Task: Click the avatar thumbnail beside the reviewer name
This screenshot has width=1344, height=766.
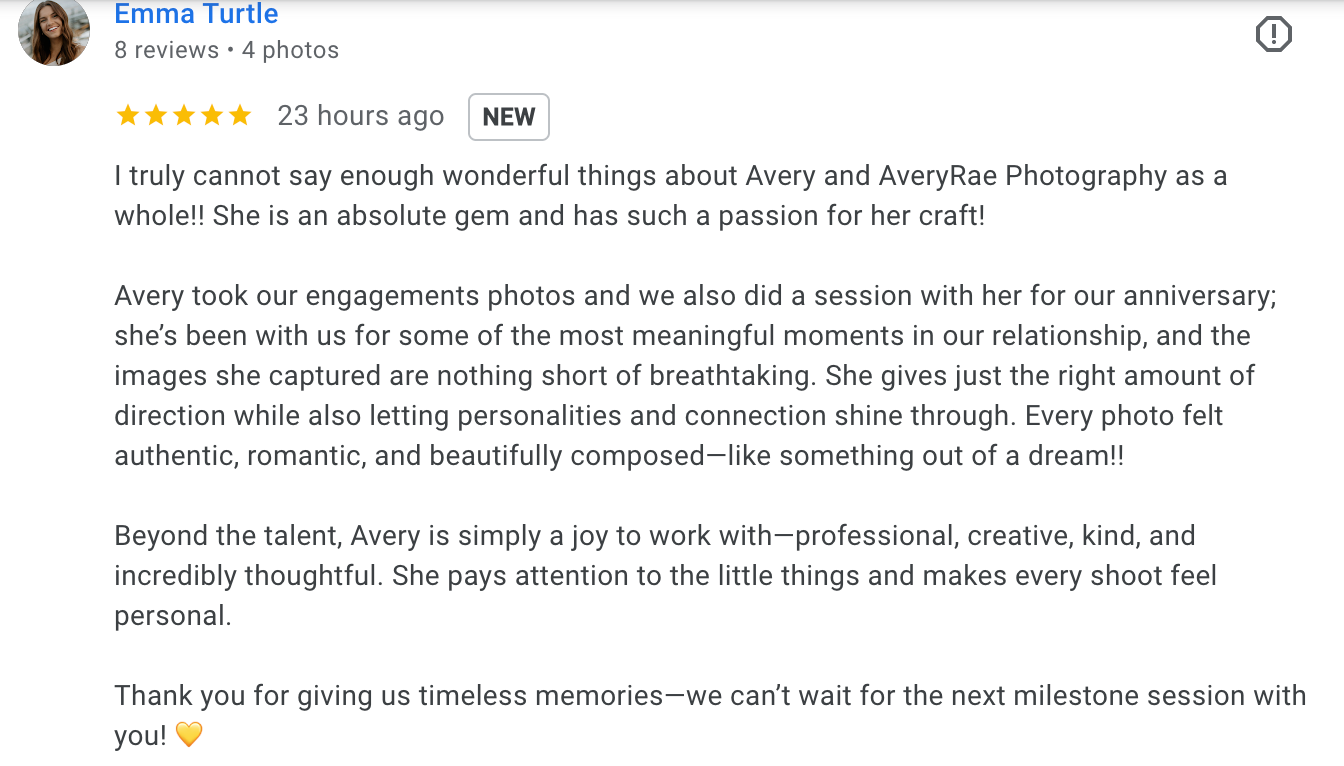Action: pyautogui.click(x=54, y=33)
